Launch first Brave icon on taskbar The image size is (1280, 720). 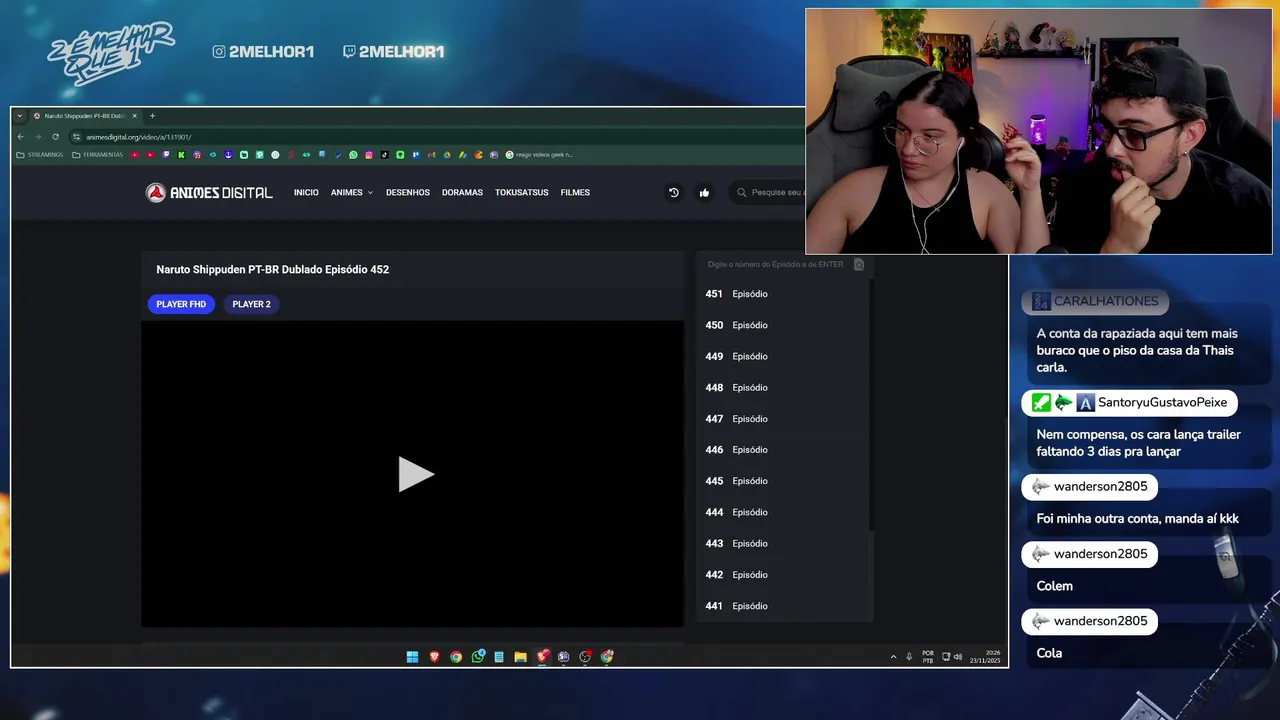click(434, 657)
